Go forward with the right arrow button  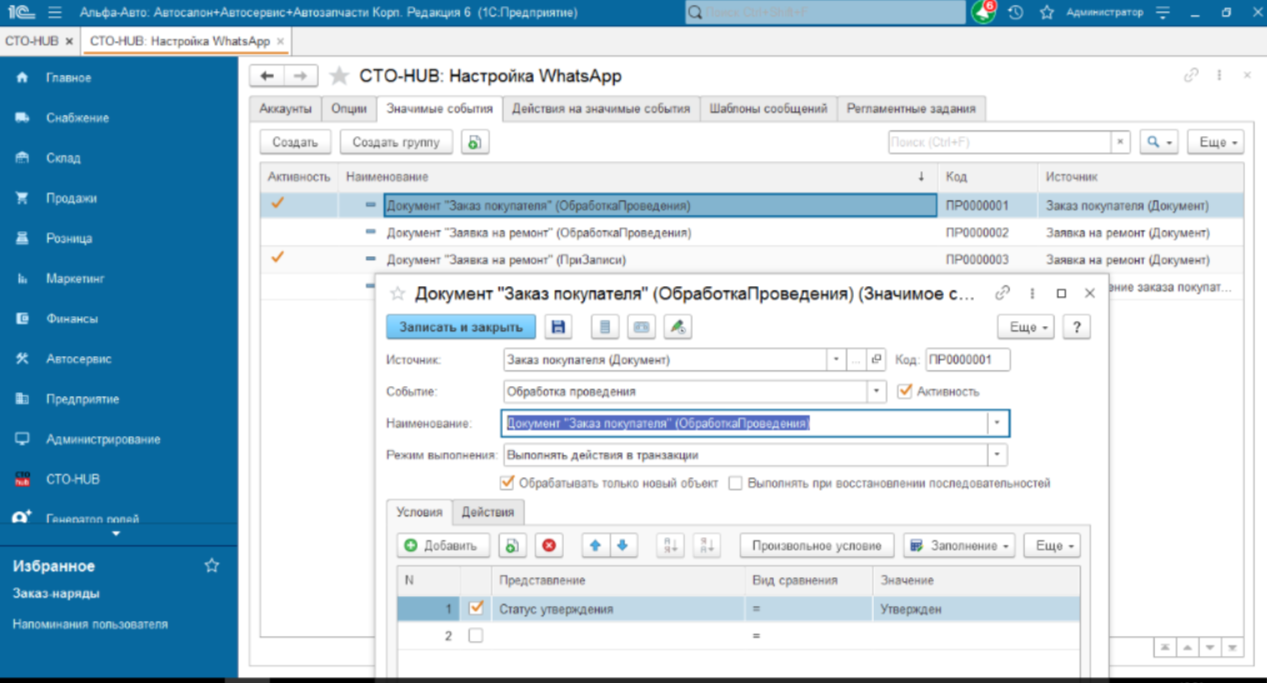click(300, 76)
